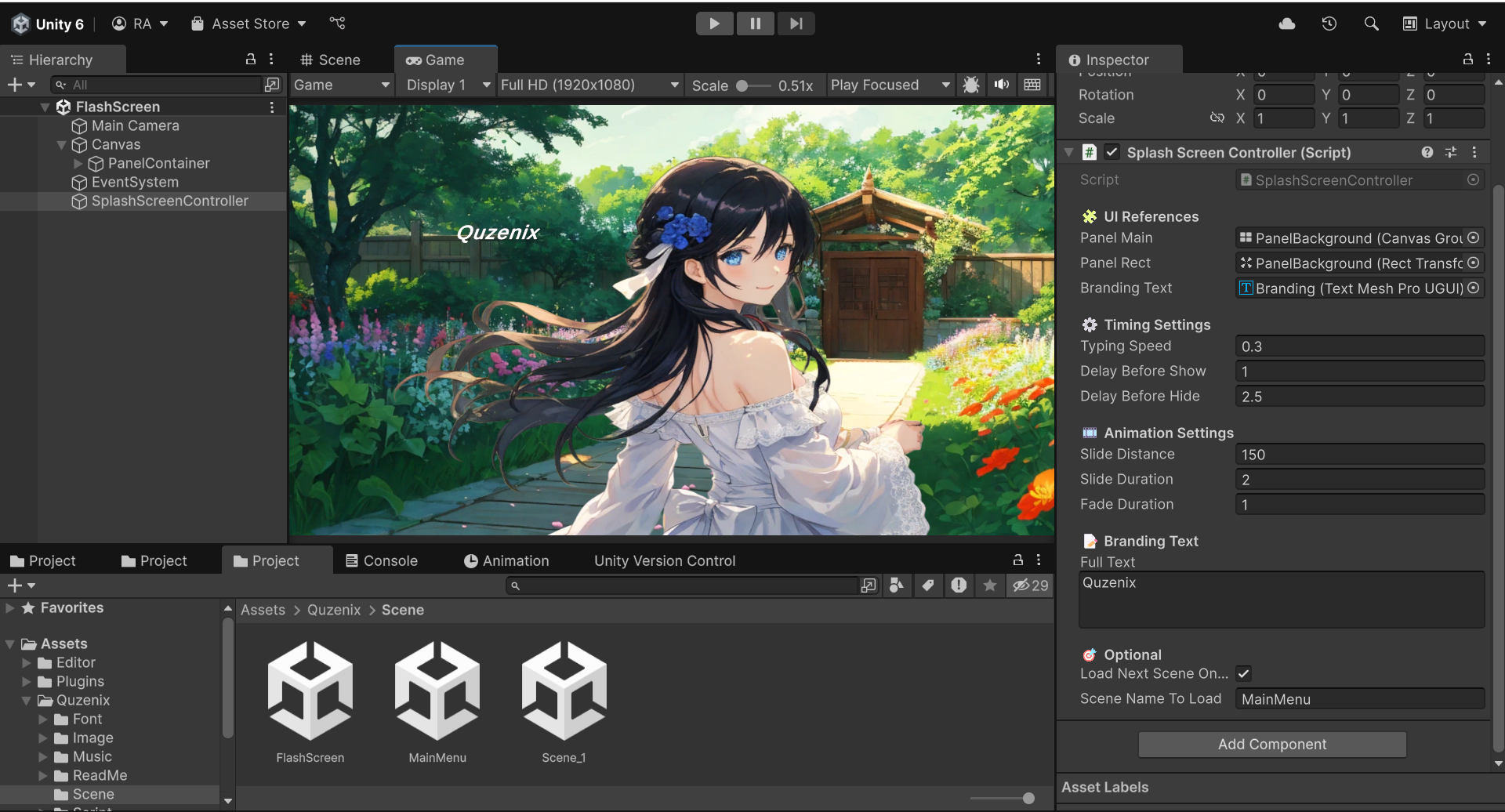Screen dimensions: 1505x812
Task: Open the cloud services icon
Action: tap(1287, 24)
